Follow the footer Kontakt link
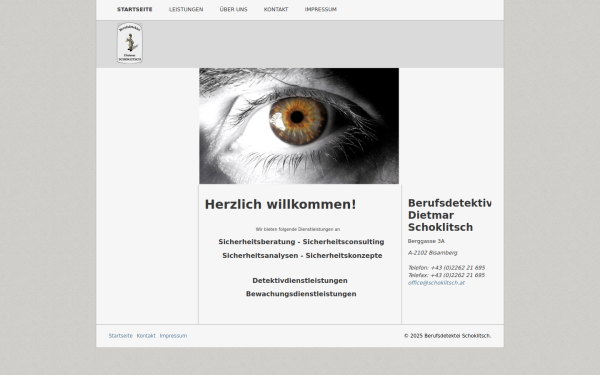600x375 pixels. 146,336
